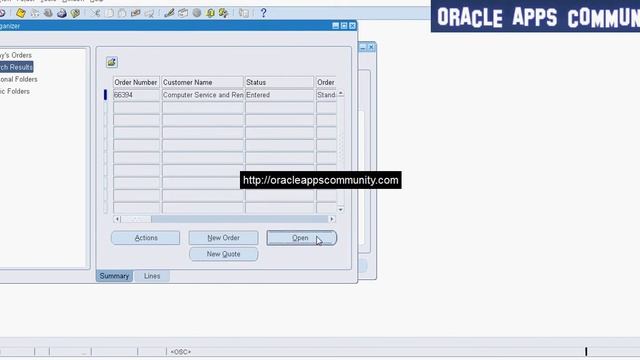
Task: Click the Cut scissors toolbar icon
Action: (x=96, y=13)
